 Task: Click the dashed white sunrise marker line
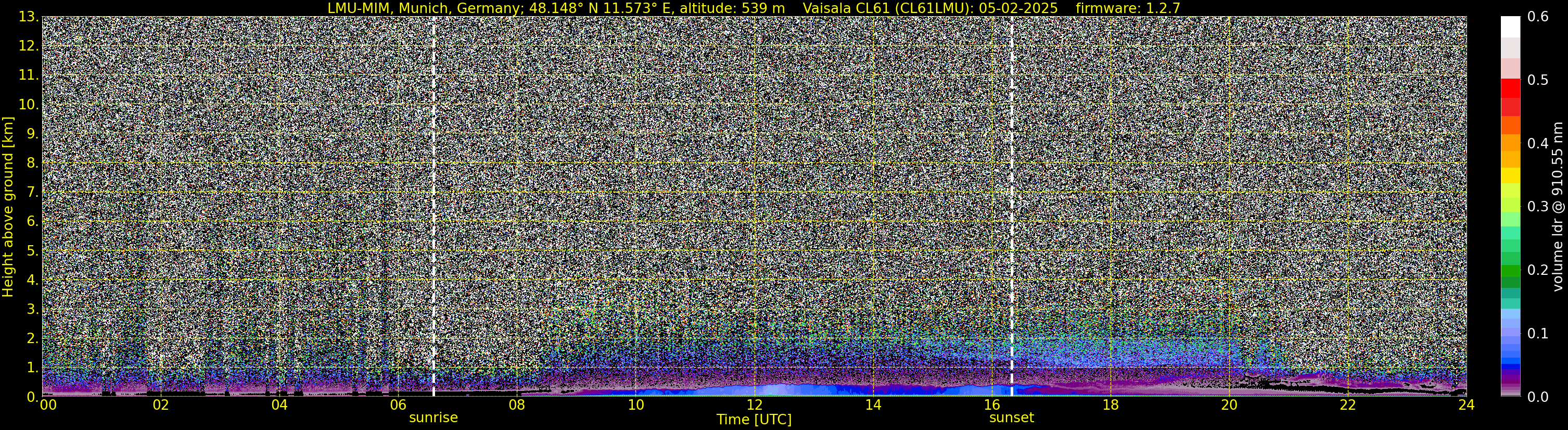click(434, 207)
